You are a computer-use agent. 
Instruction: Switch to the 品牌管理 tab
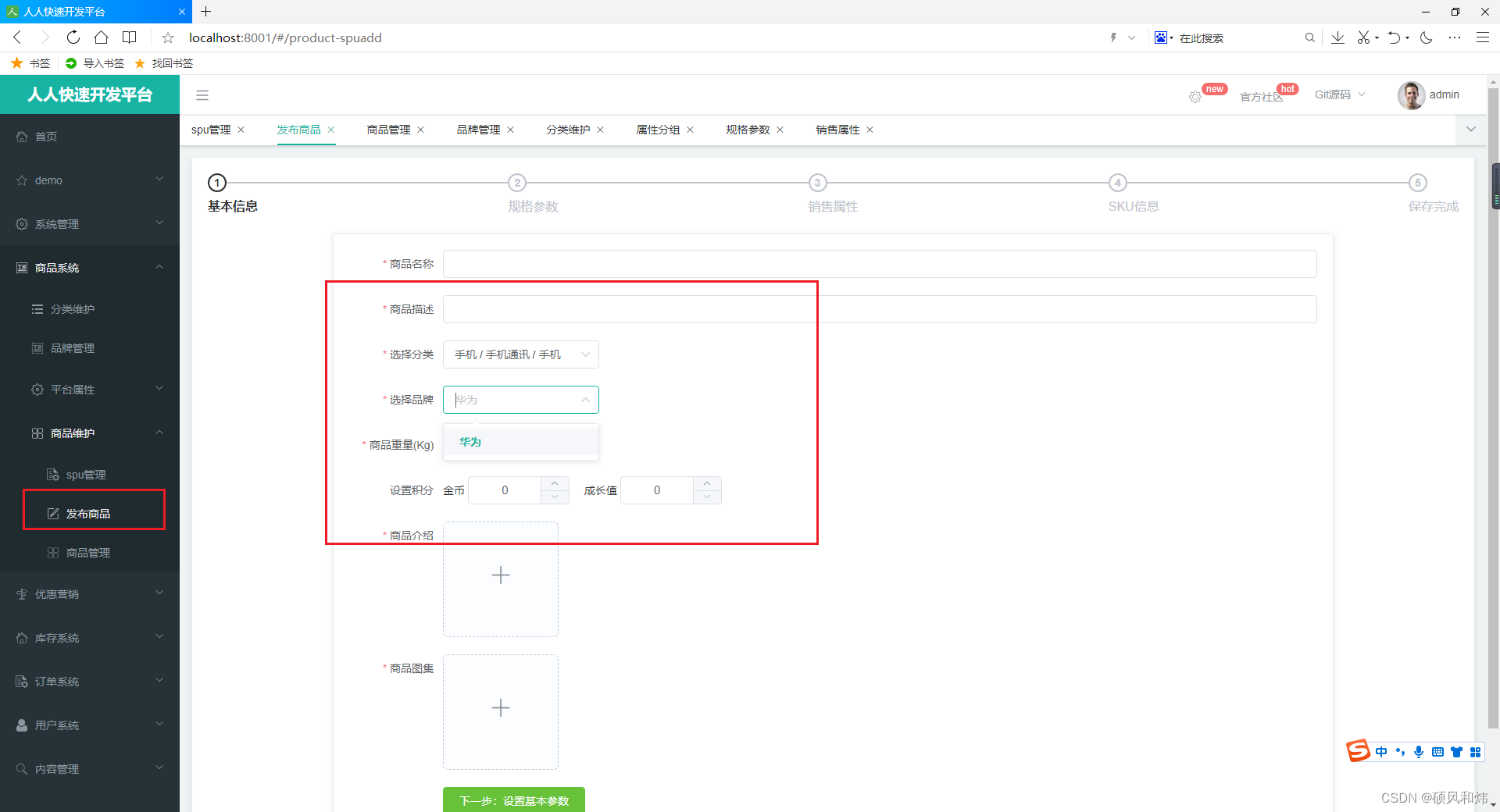tap(478, 130)
